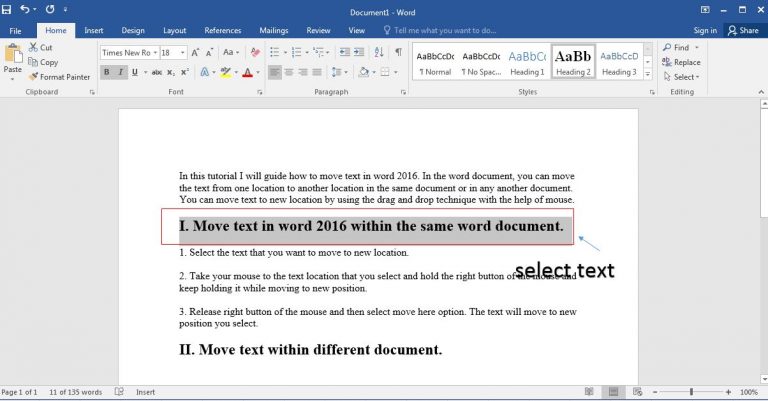
Task: Align text right
Action: pos(303,72)
